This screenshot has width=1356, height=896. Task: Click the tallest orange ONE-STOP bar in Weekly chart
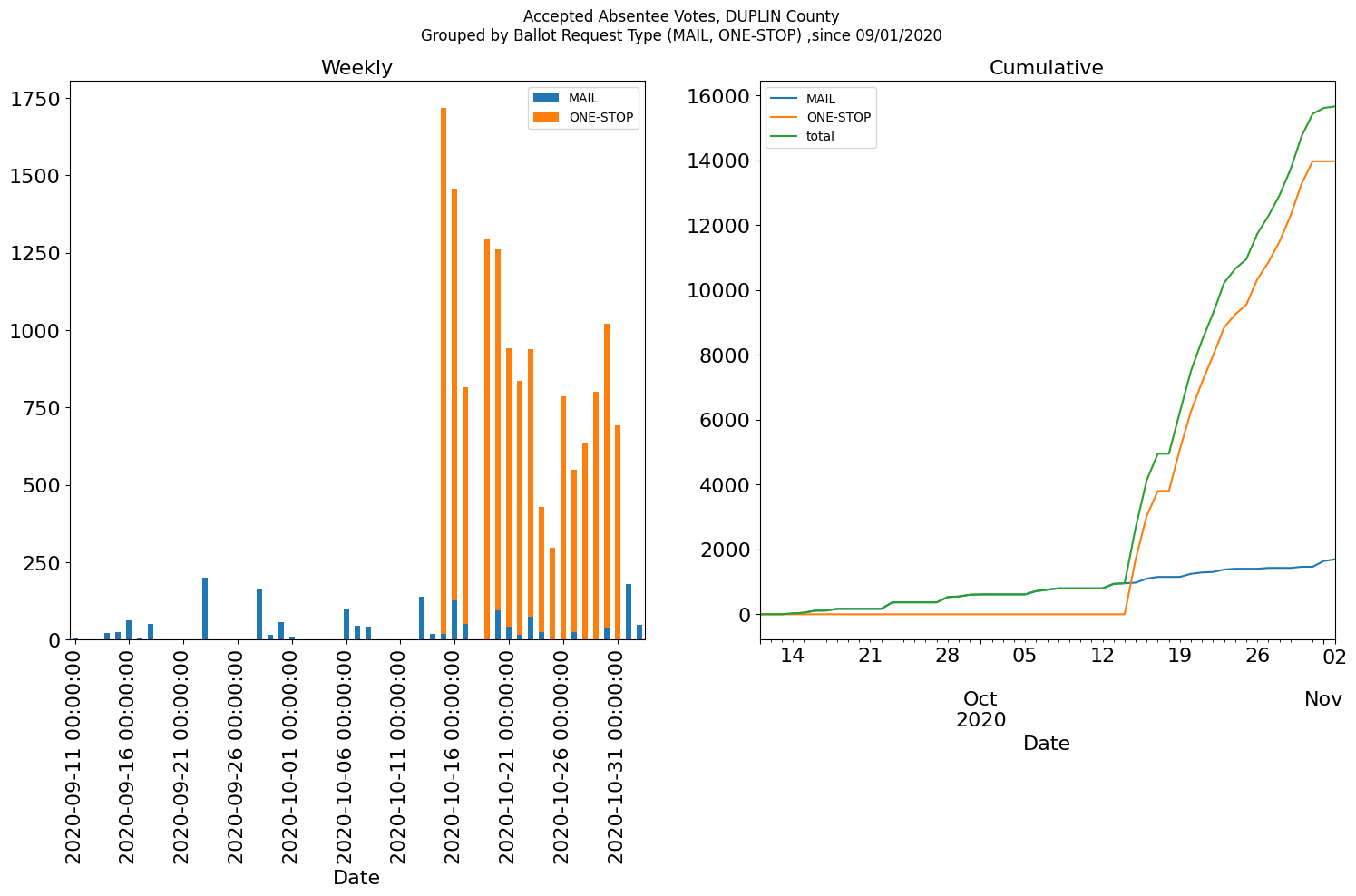tap(444, 370)
